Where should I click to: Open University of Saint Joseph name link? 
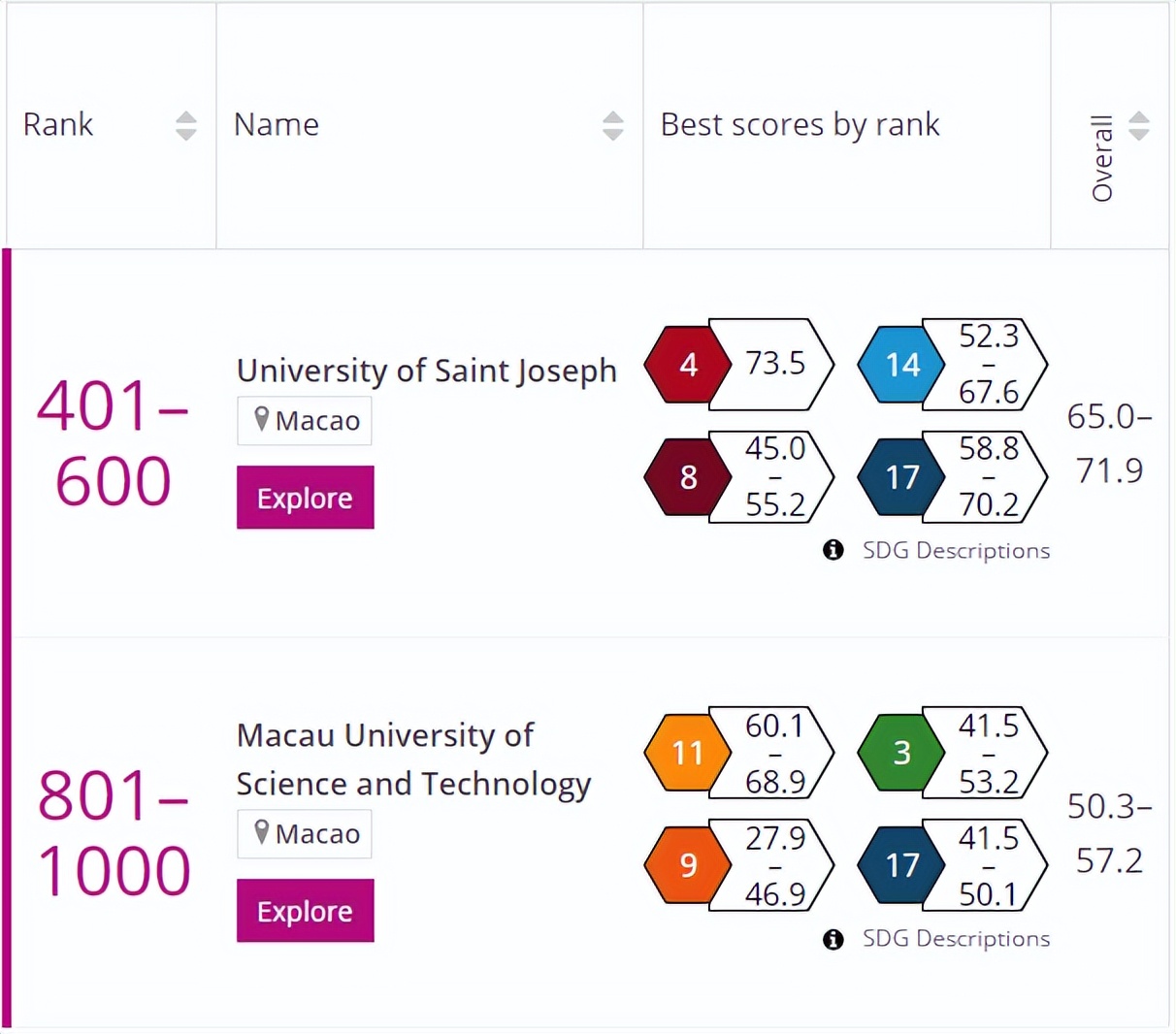click(x=426, y=371)
